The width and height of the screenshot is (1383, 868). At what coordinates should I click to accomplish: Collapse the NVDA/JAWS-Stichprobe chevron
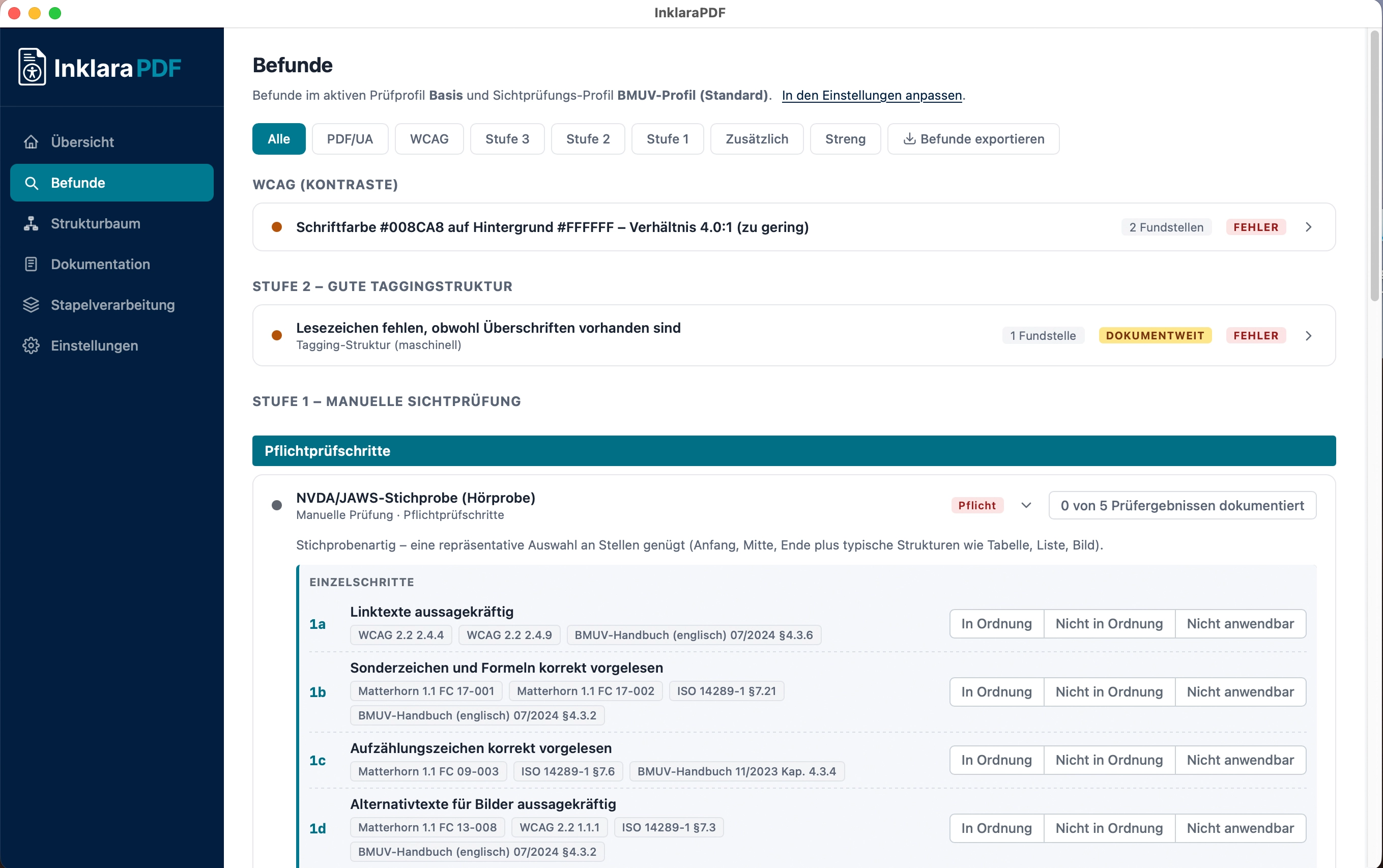pyautogui.click(x=1026, y=505)
